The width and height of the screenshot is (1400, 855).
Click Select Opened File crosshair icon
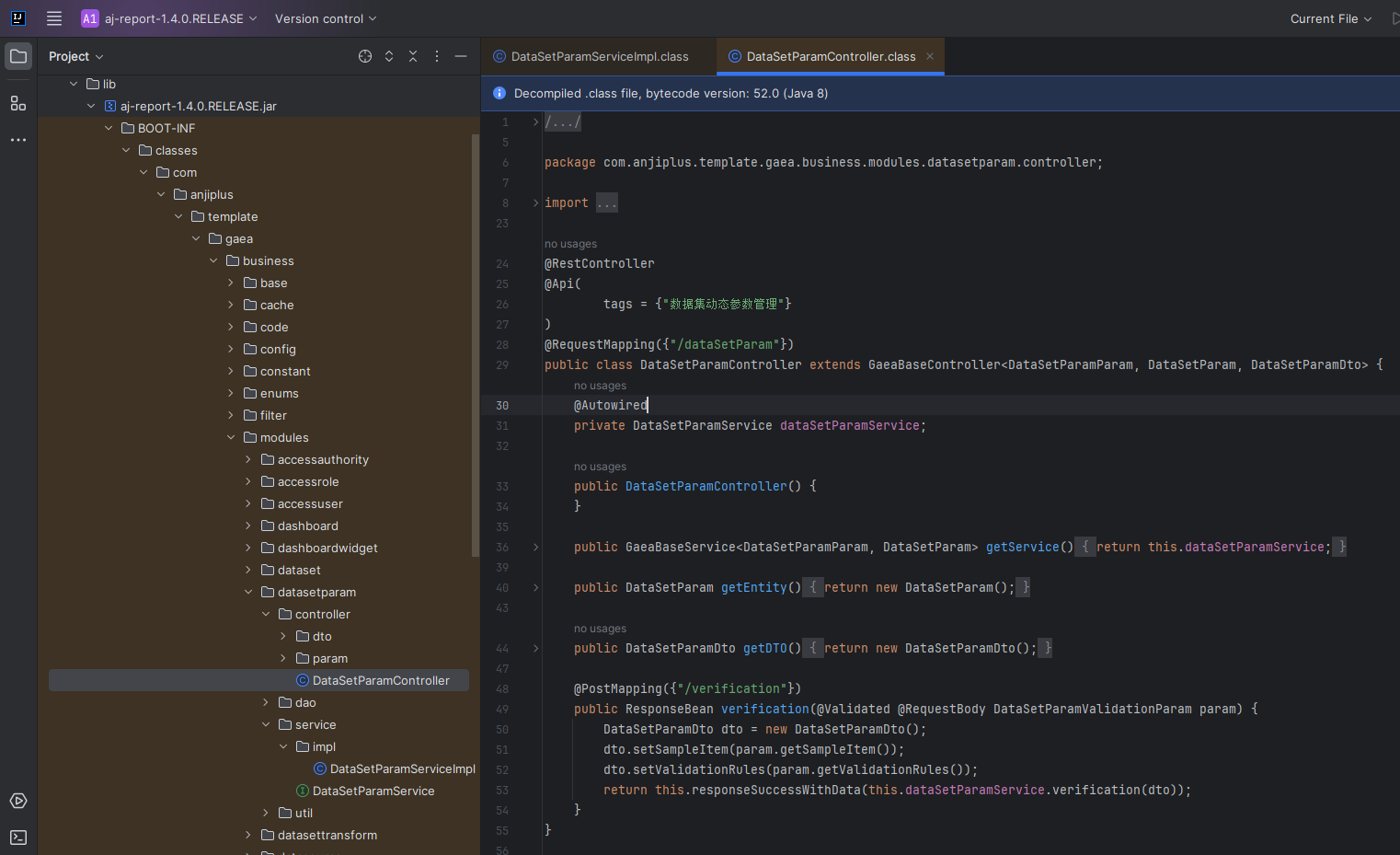pos(365,56)
